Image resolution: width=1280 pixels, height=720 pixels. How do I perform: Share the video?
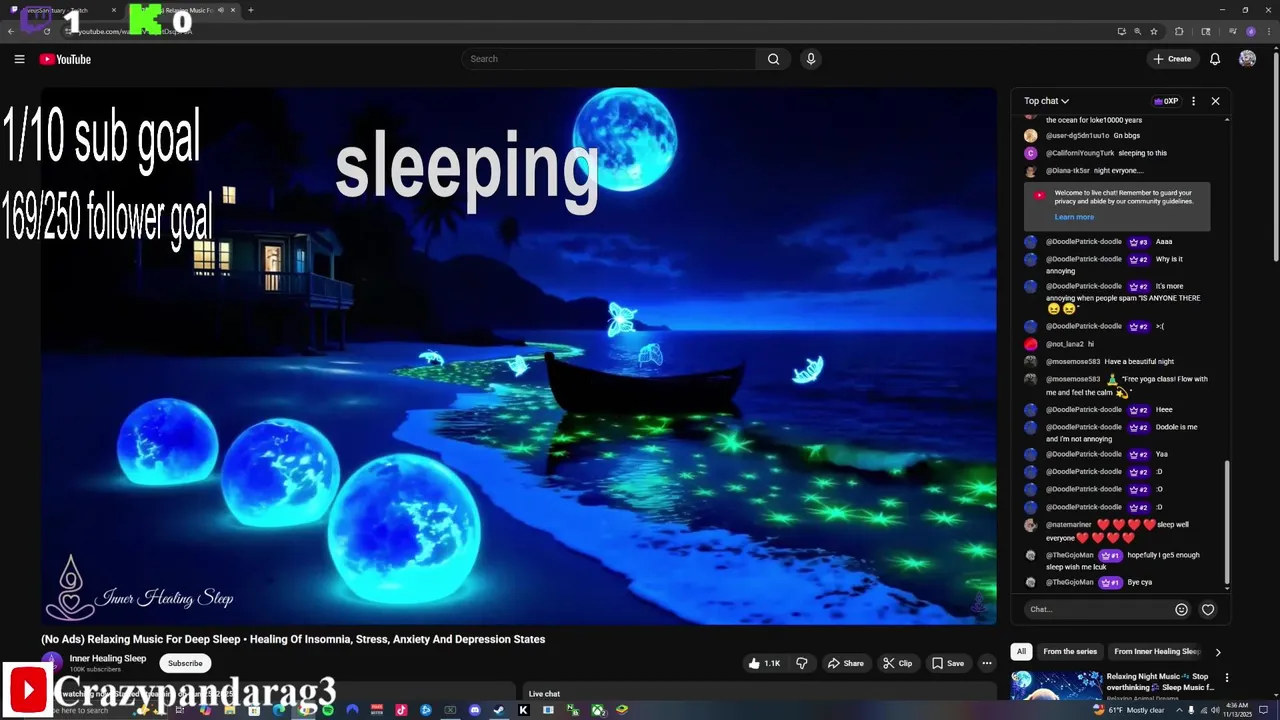[x=845, y=663]
